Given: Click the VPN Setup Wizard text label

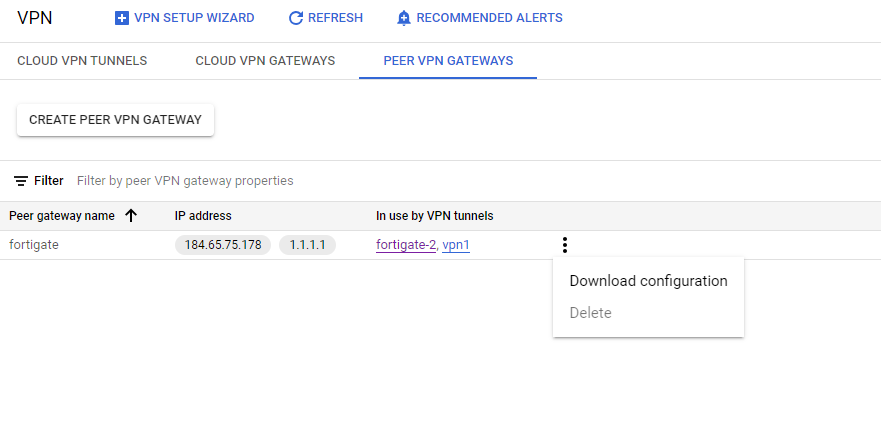Looking at the screenshot, I should point(194,18).
